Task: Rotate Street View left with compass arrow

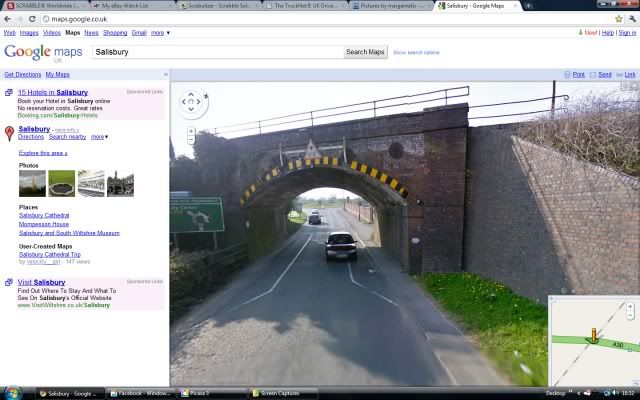Action: [x=184, y=102]
